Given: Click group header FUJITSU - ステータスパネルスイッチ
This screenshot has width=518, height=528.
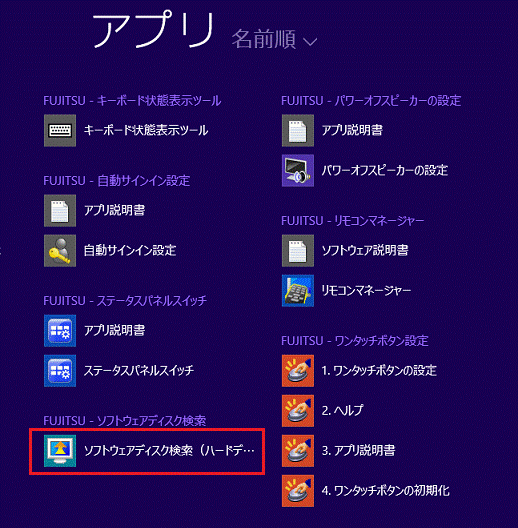Looking at the screenshot, I should pyautogui.click(x=125, y=301).
